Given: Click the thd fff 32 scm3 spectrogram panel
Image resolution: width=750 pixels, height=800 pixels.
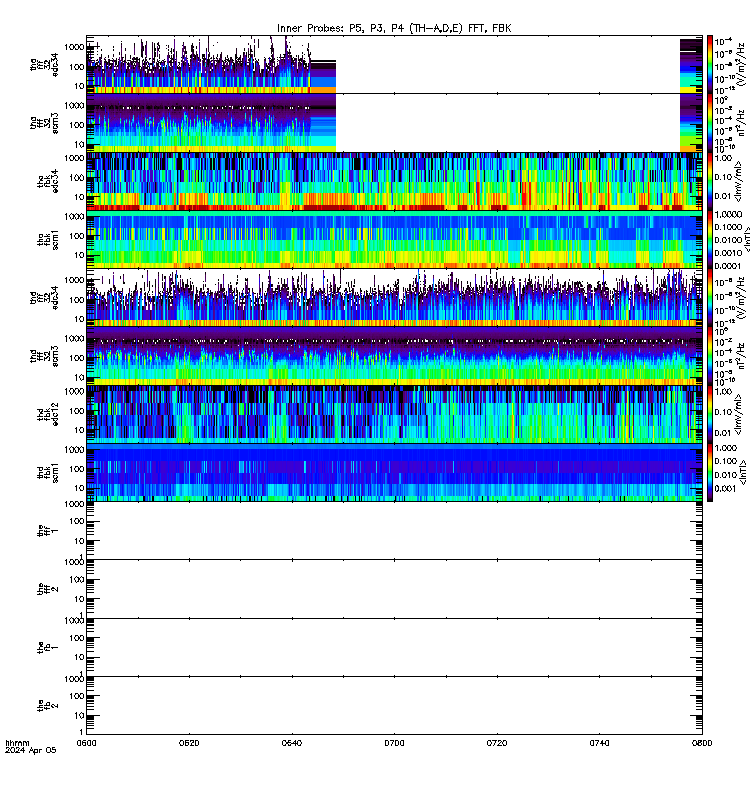Looking at the screenshot, I should click(x=394, y=356).
